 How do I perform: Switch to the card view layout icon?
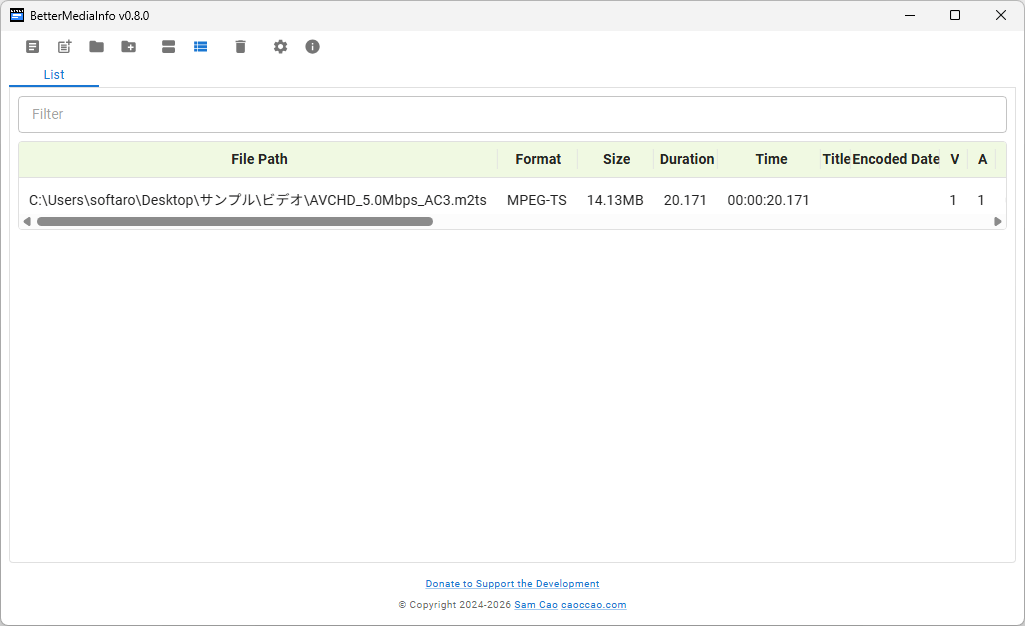169,47
